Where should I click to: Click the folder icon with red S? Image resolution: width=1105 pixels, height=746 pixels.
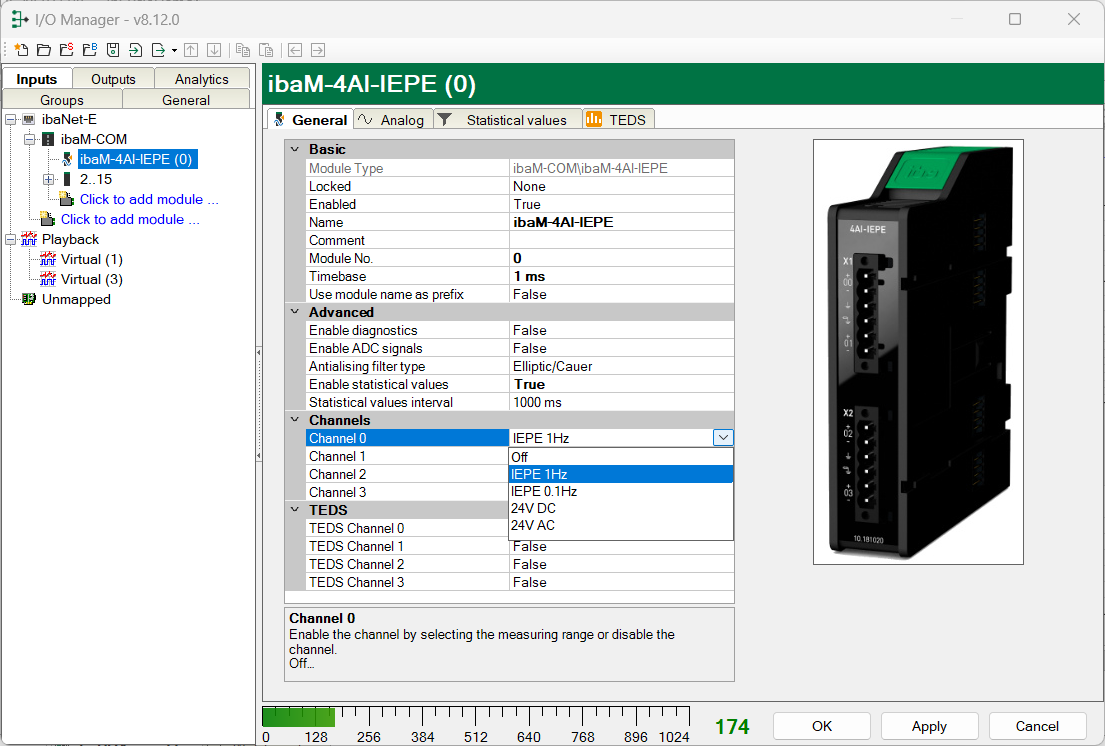pos(66,50)
